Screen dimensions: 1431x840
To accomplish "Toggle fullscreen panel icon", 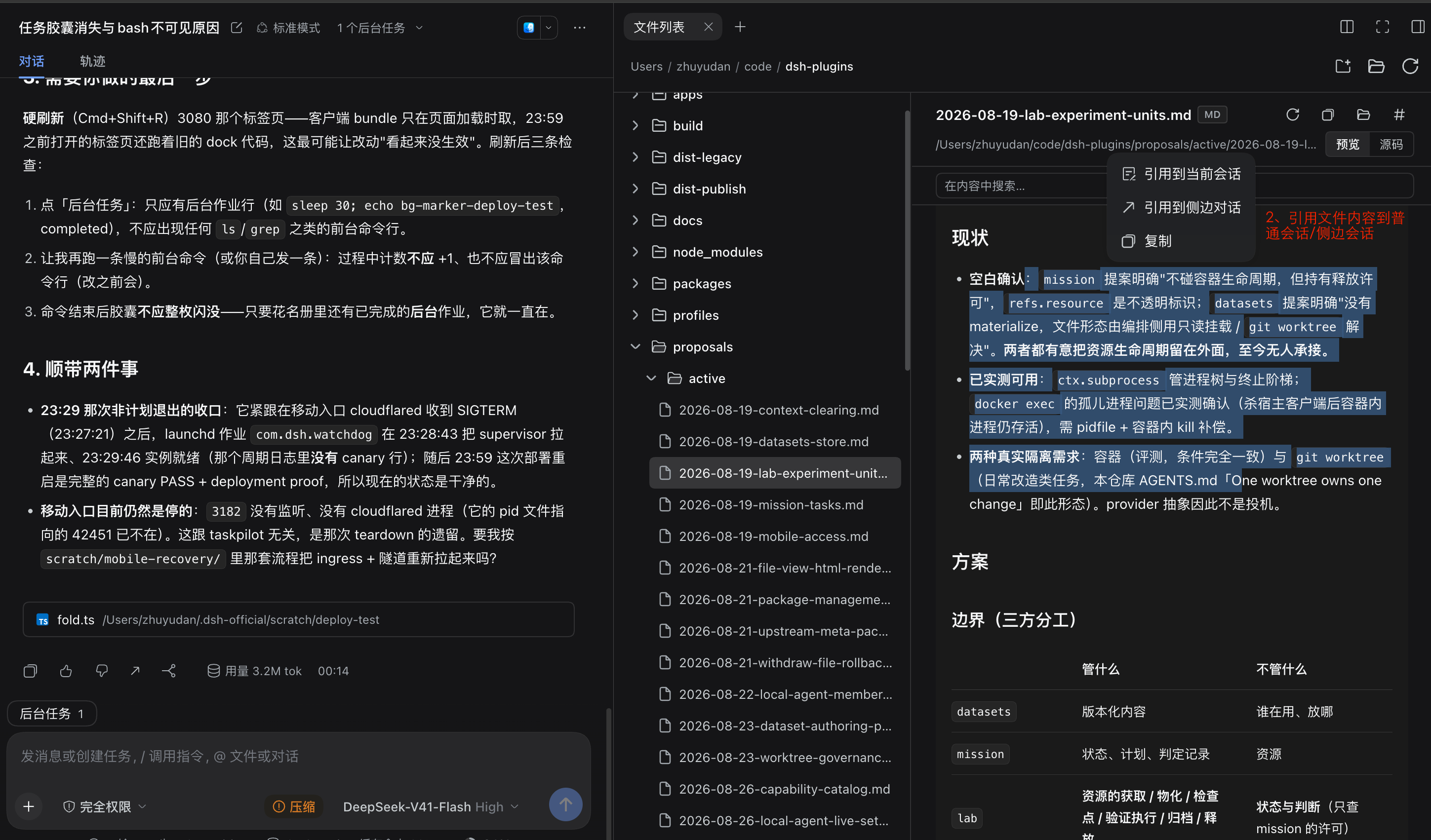I will (1382, 27).
